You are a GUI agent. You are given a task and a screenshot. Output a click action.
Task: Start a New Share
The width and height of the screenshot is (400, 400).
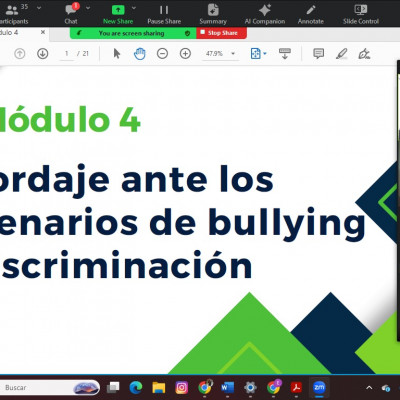[118, 14]
